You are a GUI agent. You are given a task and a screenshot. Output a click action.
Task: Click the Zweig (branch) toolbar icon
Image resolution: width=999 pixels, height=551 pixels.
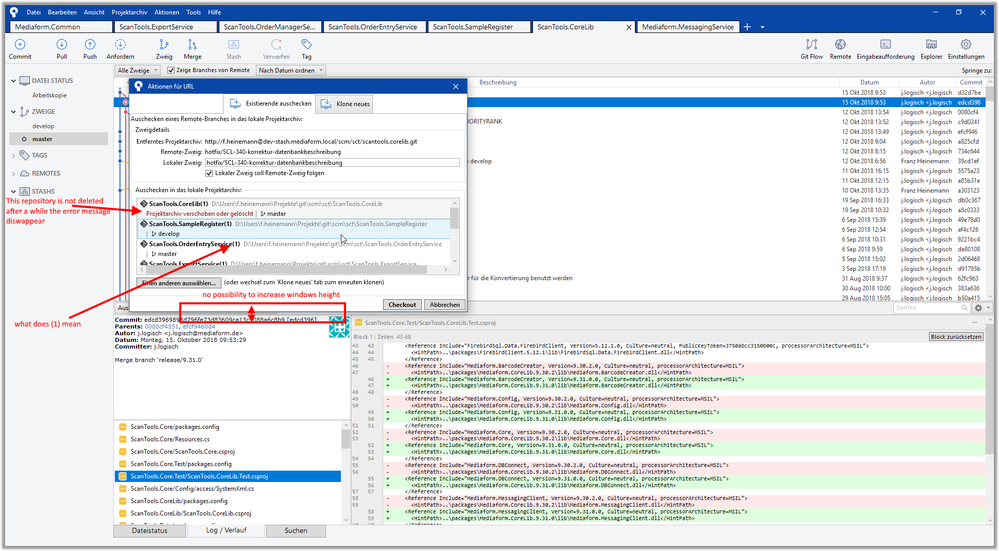(x=164, y=45)
